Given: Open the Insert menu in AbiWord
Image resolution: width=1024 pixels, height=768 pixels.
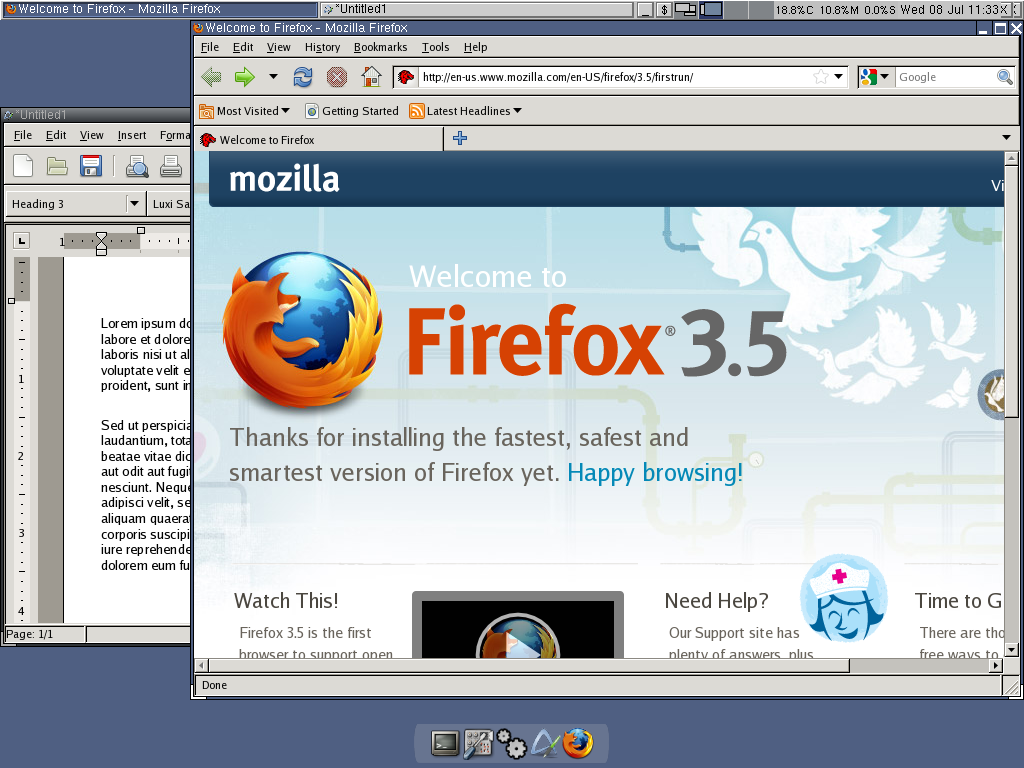Looking at the screenshot, I should (132, 135).
